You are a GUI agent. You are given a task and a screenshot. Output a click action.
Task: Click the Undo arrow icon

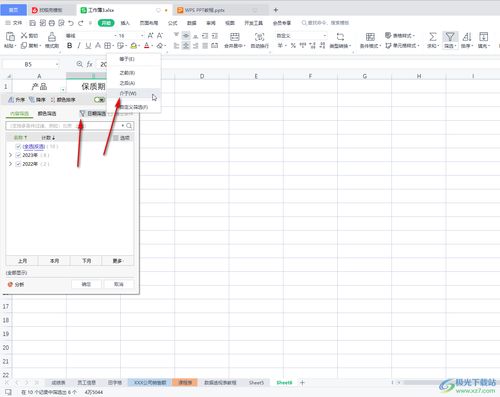[71, 23]
